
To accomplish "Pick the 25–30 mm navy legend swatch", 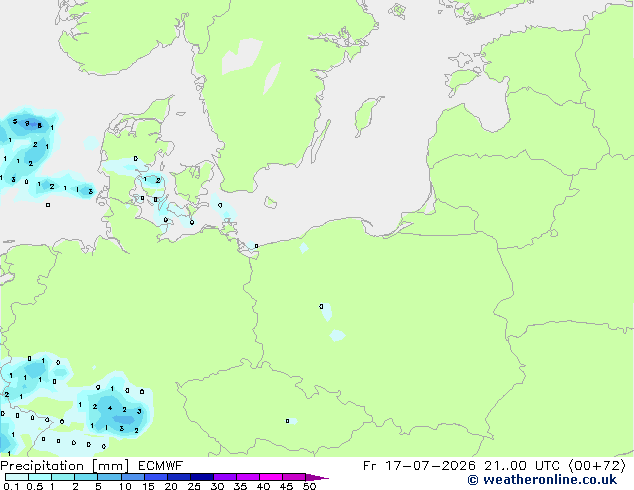I will [202, 477].
